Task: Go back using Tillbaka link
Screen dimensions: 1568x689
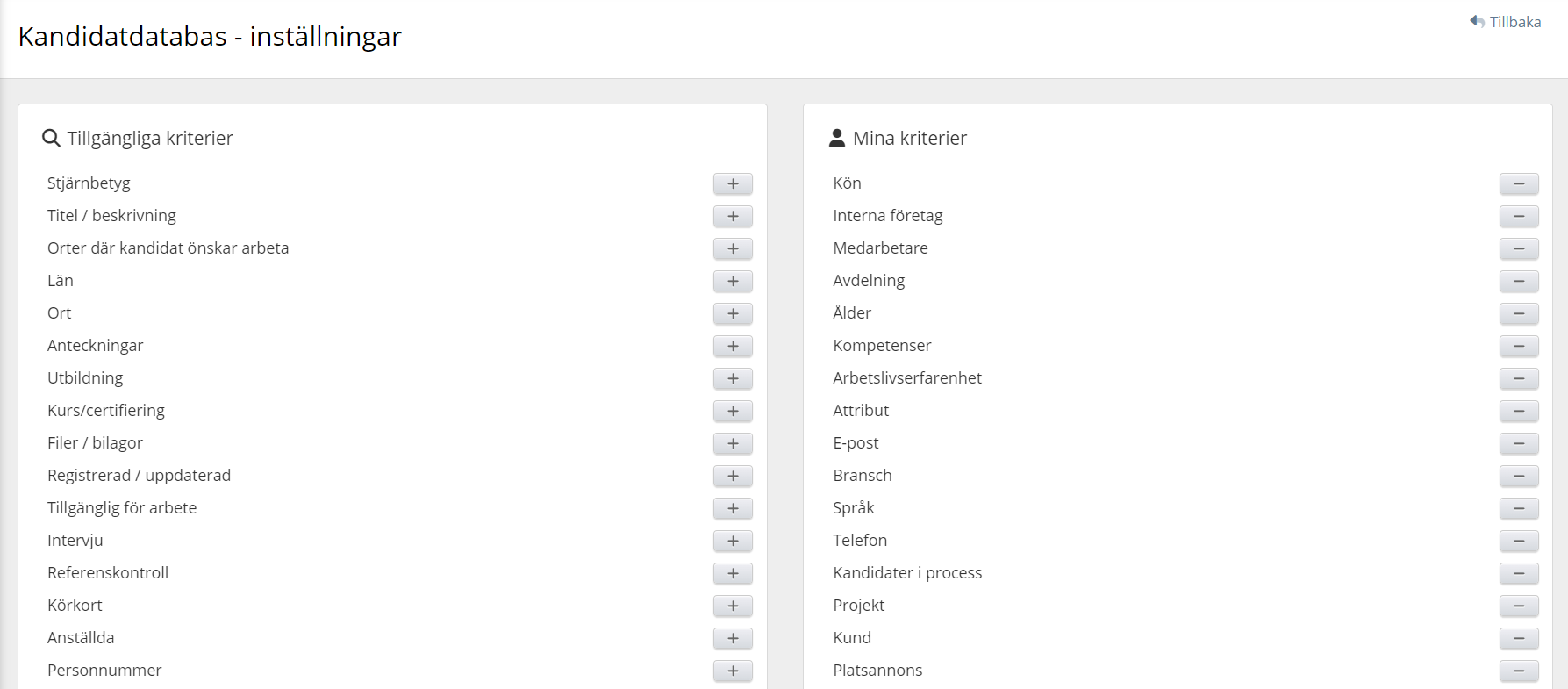Action: [1506, 22]
